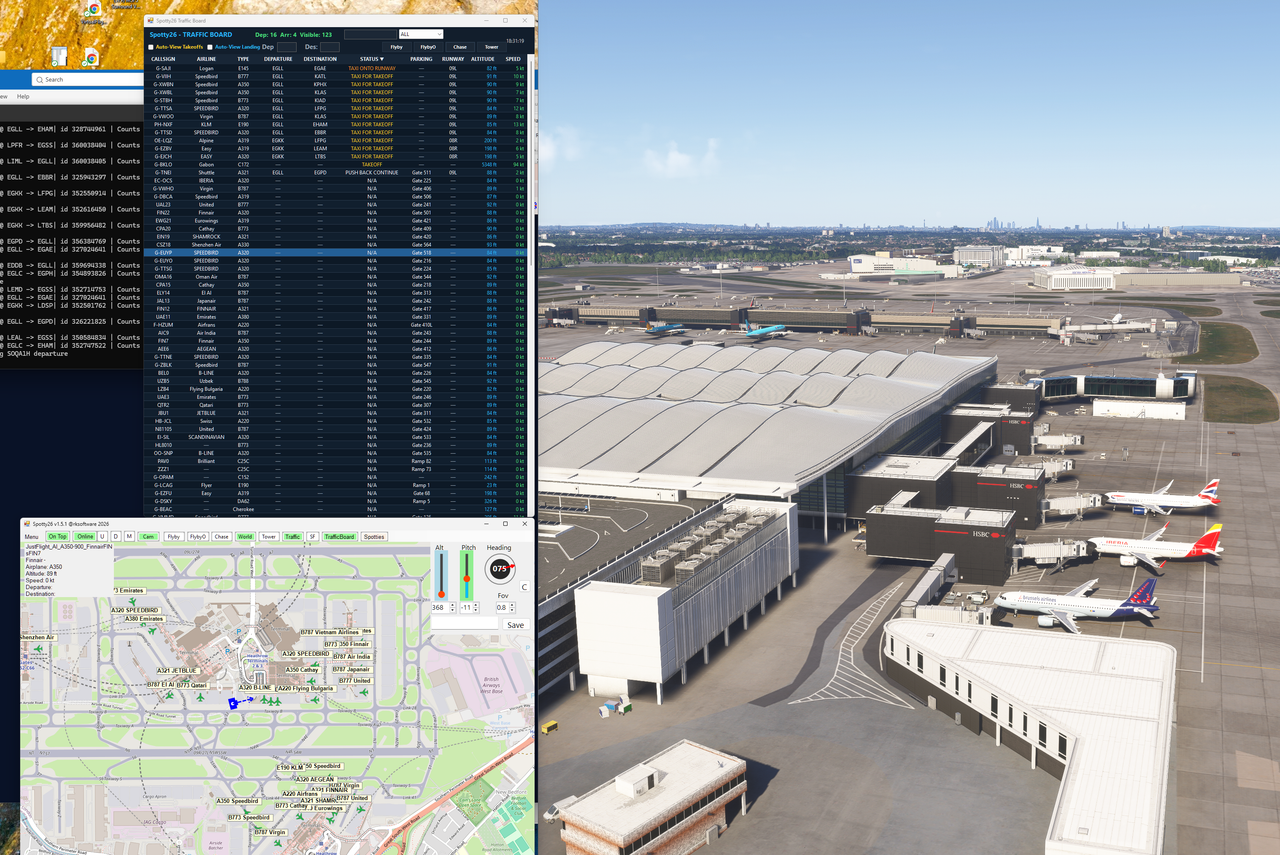Toggle the Online button
Screen dimensions: 1280x855
click(85, 537)
